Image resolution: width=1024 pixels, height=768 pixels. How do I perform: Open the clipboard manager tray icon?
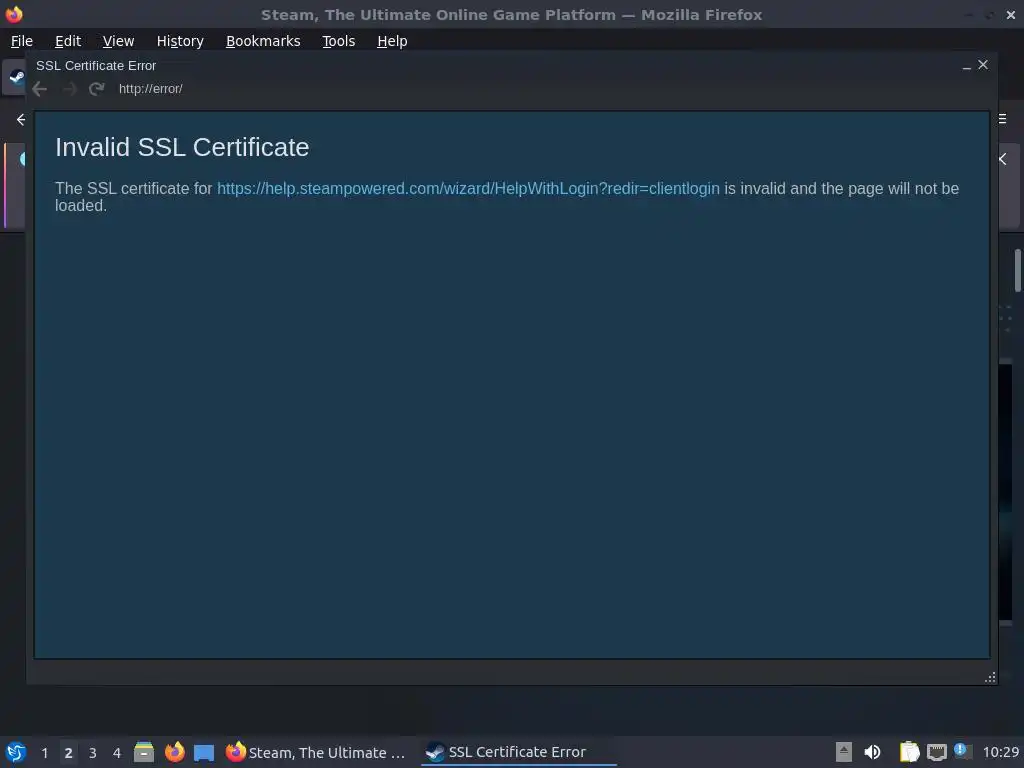point(909,752)
